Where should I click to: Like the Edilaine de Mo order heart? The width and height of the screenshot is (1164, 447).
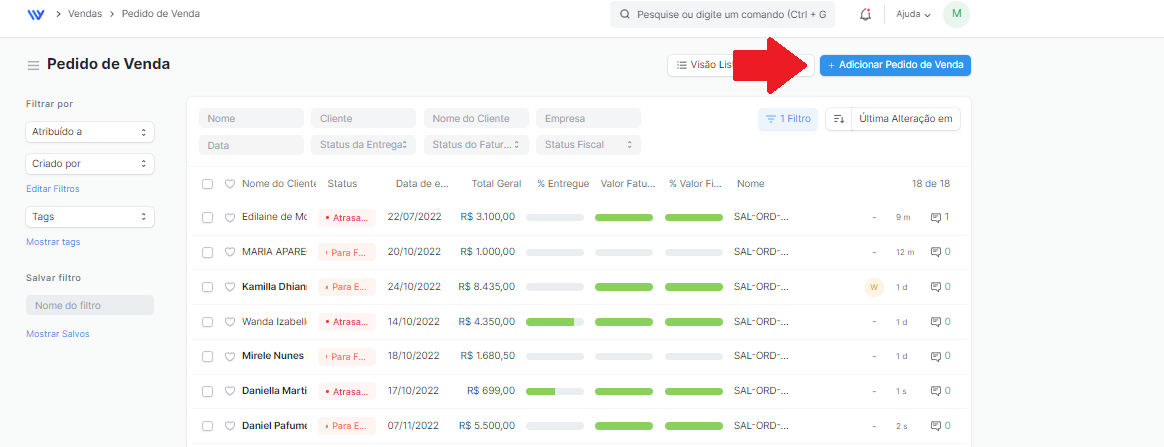(x=229, y=218)
